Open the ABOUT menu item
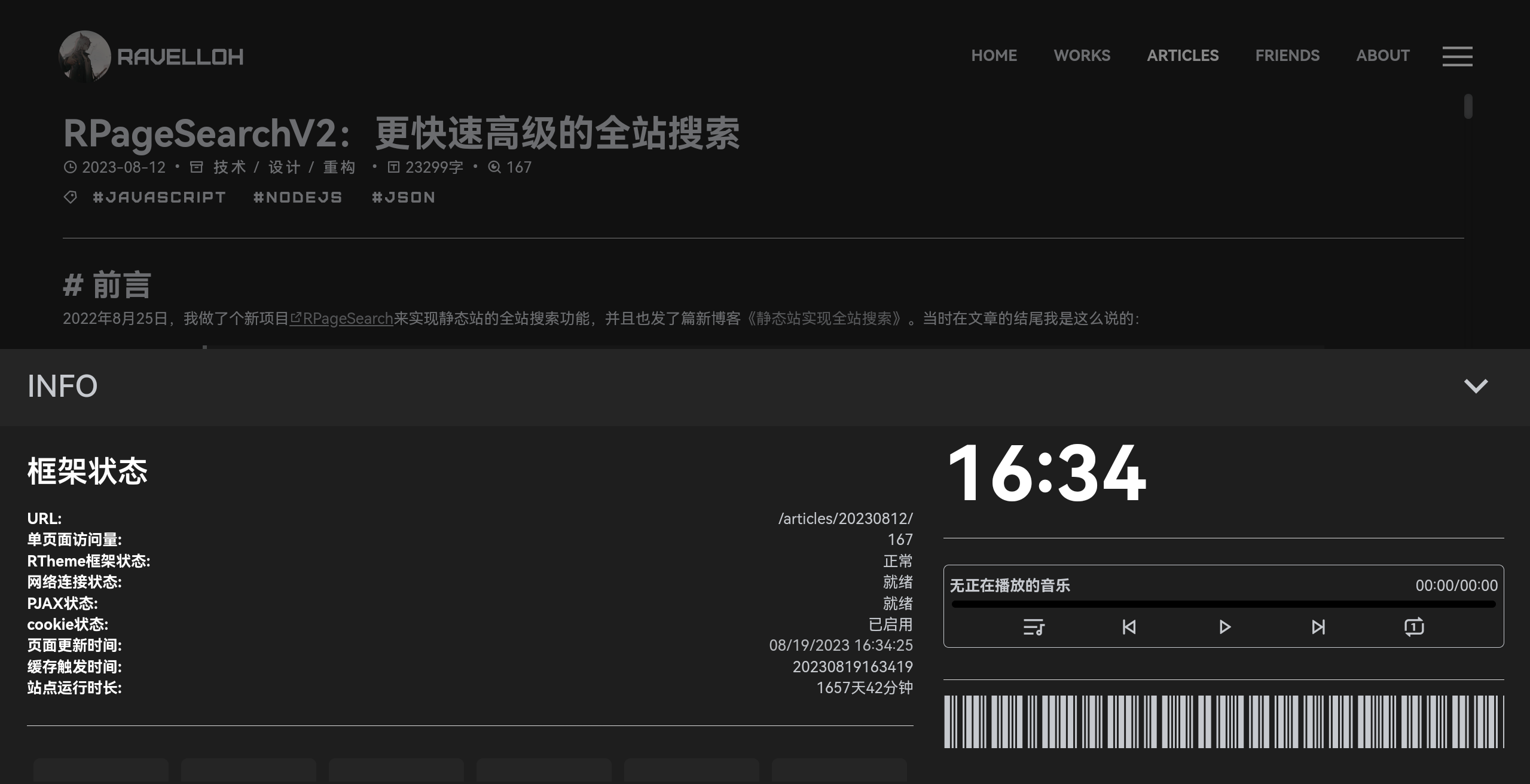This screenshot has width=1530, height=784. (x=1382, y=56)
